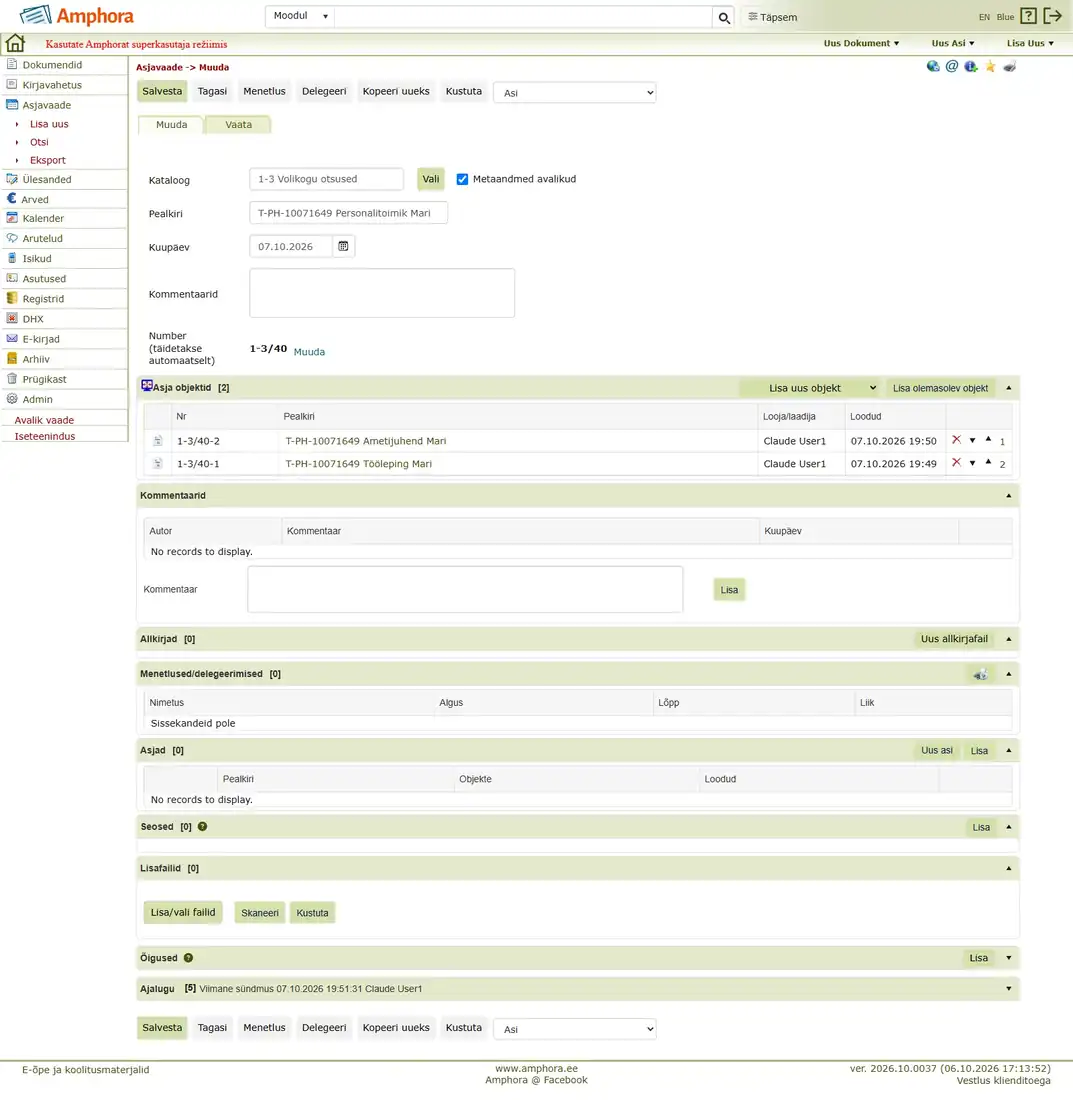Remove the Ametijuhend Mari object with red X
This screenshot has height=1100, width=1073.
click(x=957, y=440)
